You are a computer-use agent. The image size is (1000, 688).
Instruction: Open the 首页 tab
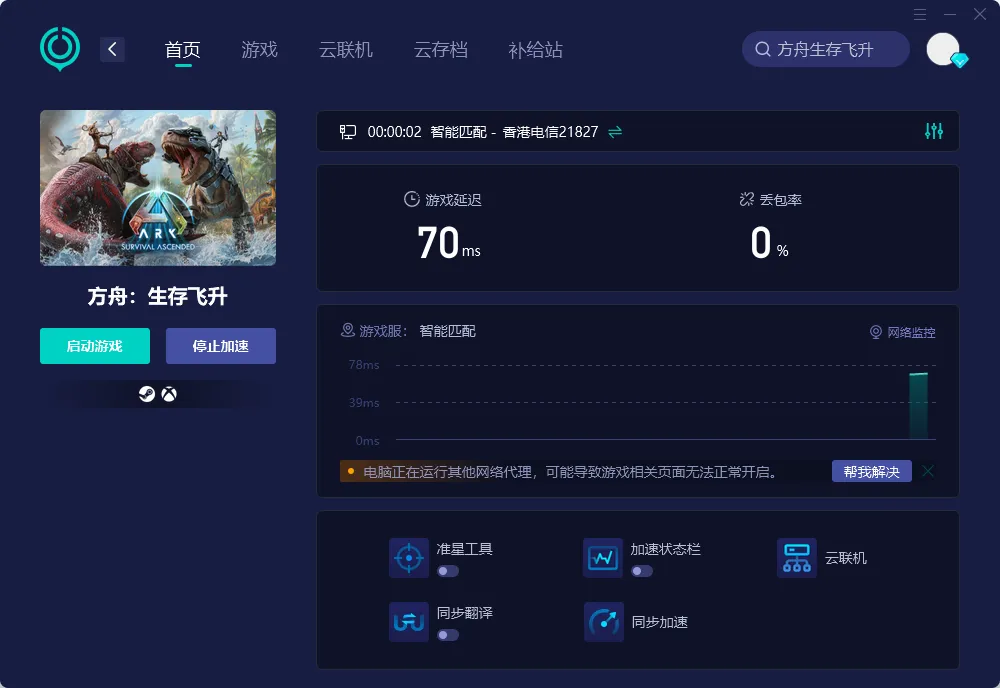183,50
